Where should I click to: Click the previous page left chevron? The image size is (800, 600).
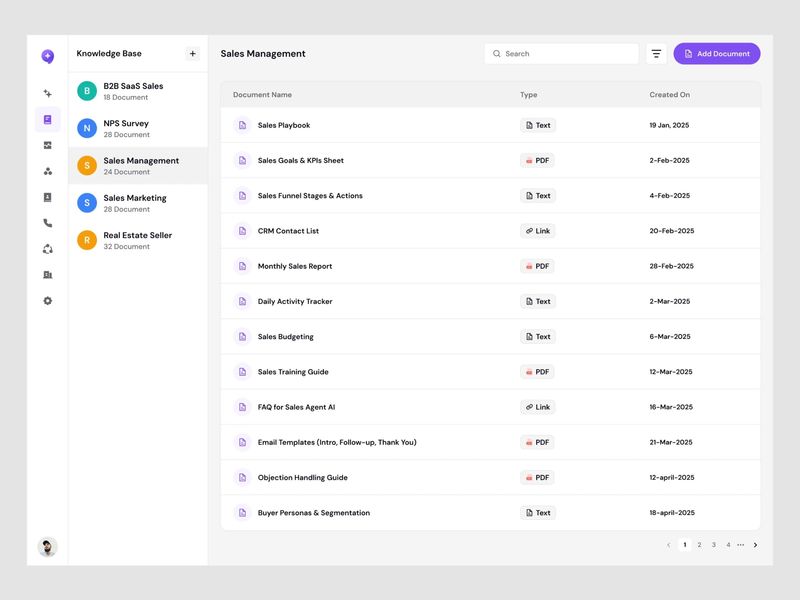click(667, 545)
